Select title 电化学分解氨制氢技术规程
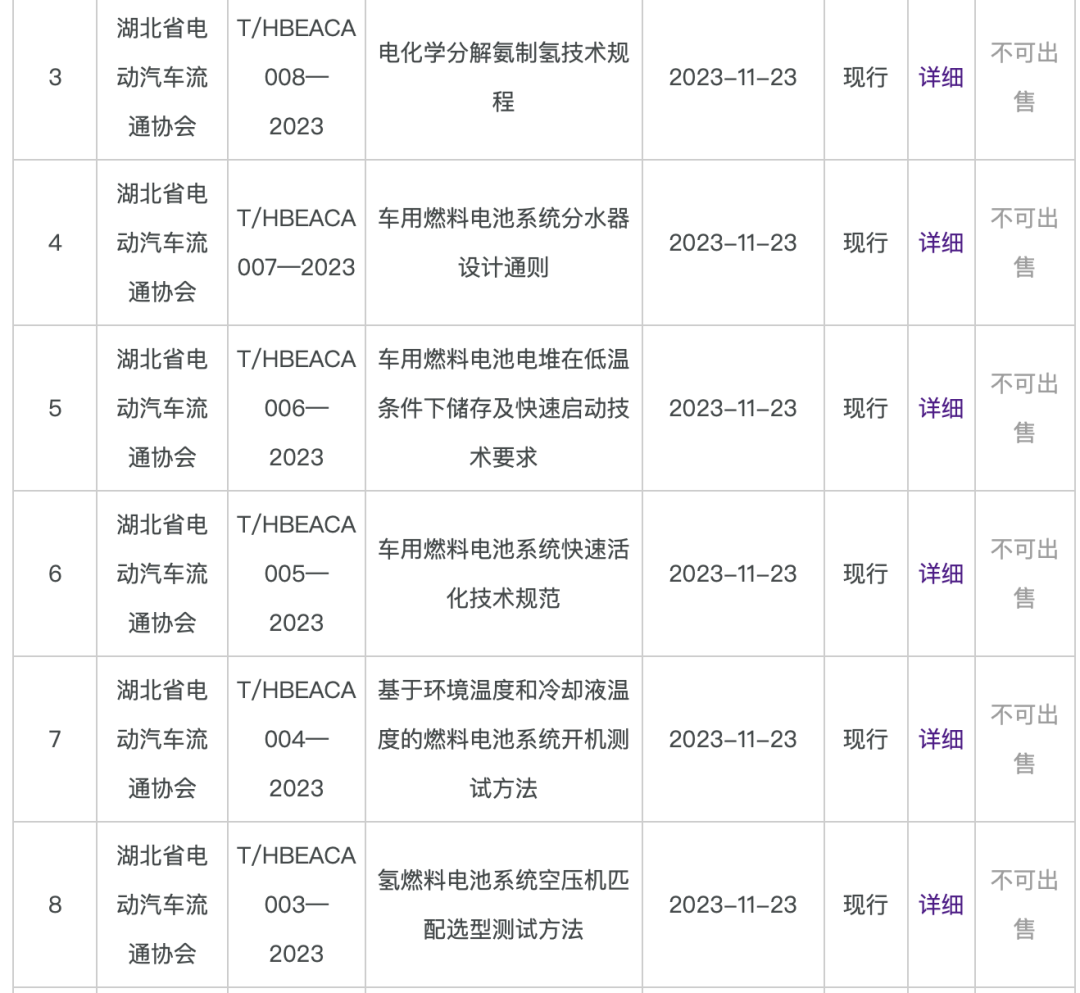Screen dimensions: 1080x993 coord(503,77)
